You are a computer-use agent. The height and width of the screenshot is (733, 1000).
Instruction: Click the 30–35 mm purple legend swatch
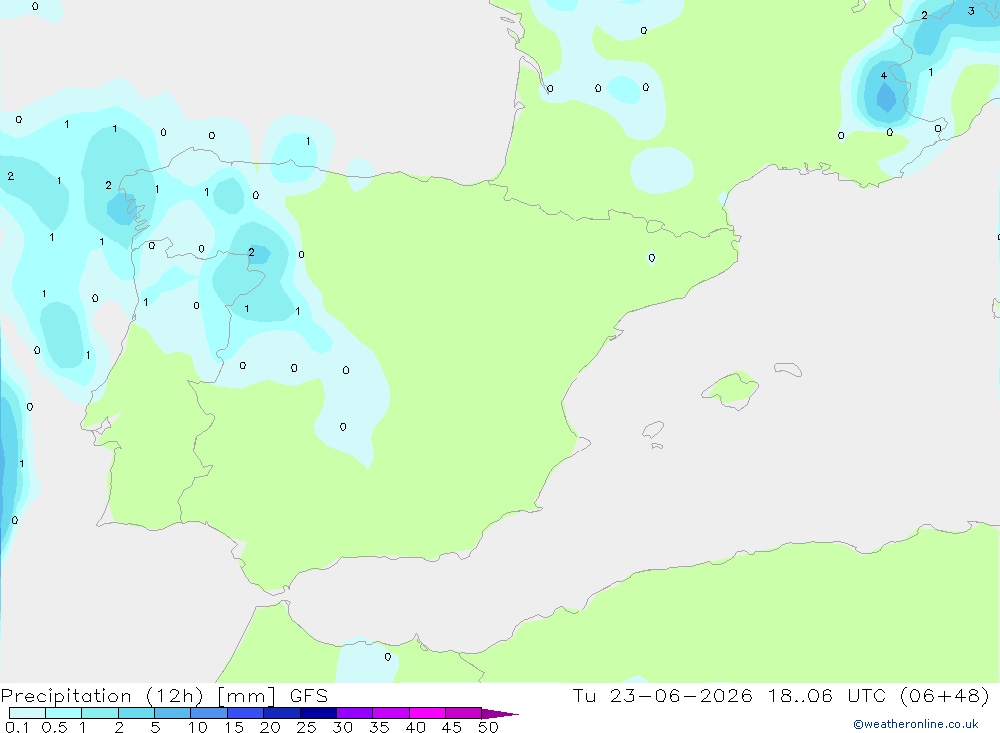pos(355,713)
